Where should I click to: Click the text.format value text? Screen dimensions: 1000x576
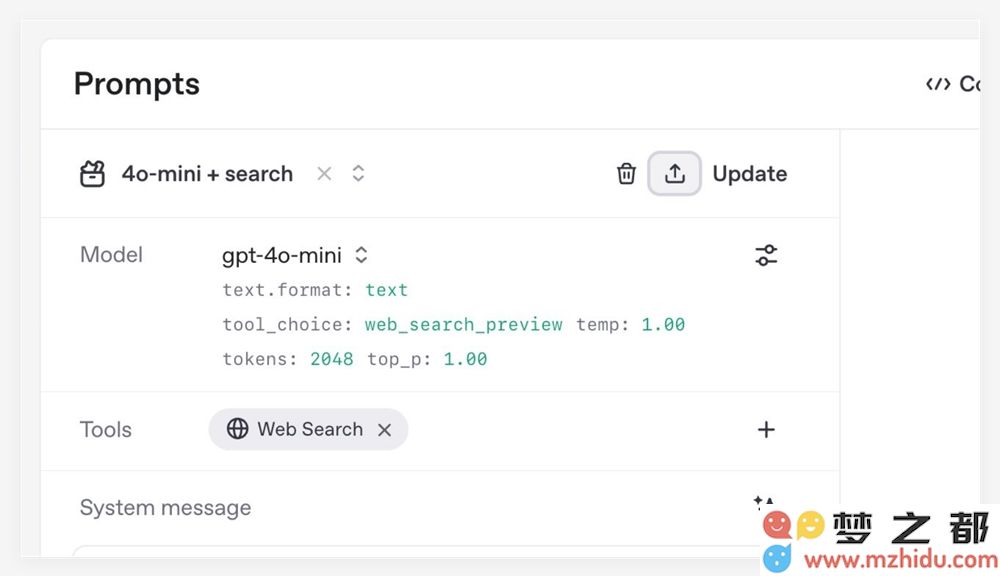tap(386, 290)
